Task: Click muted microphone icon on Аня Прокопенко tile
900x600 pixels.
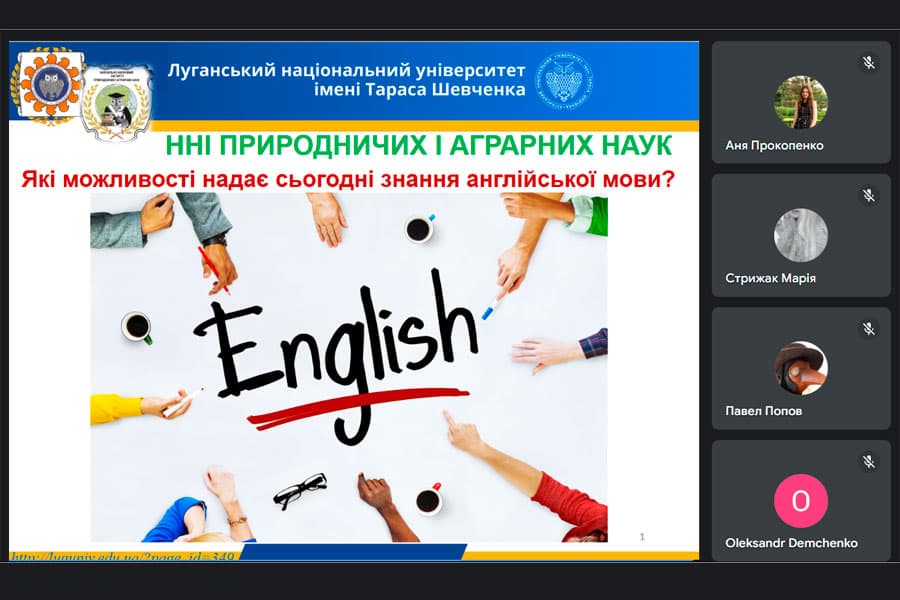Action: pos(869,63)
